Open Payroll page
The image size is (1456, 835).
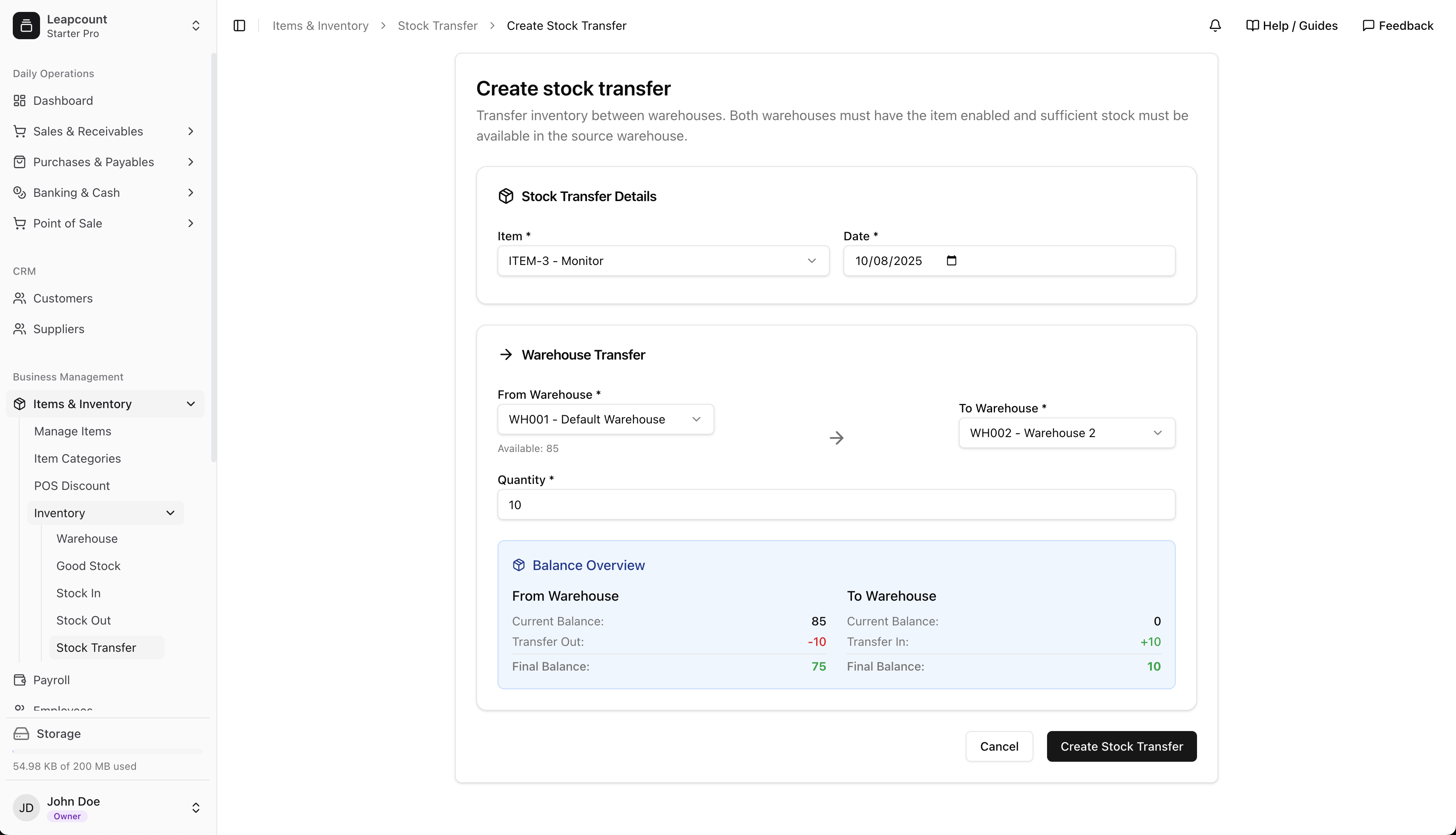coord(52,680)
